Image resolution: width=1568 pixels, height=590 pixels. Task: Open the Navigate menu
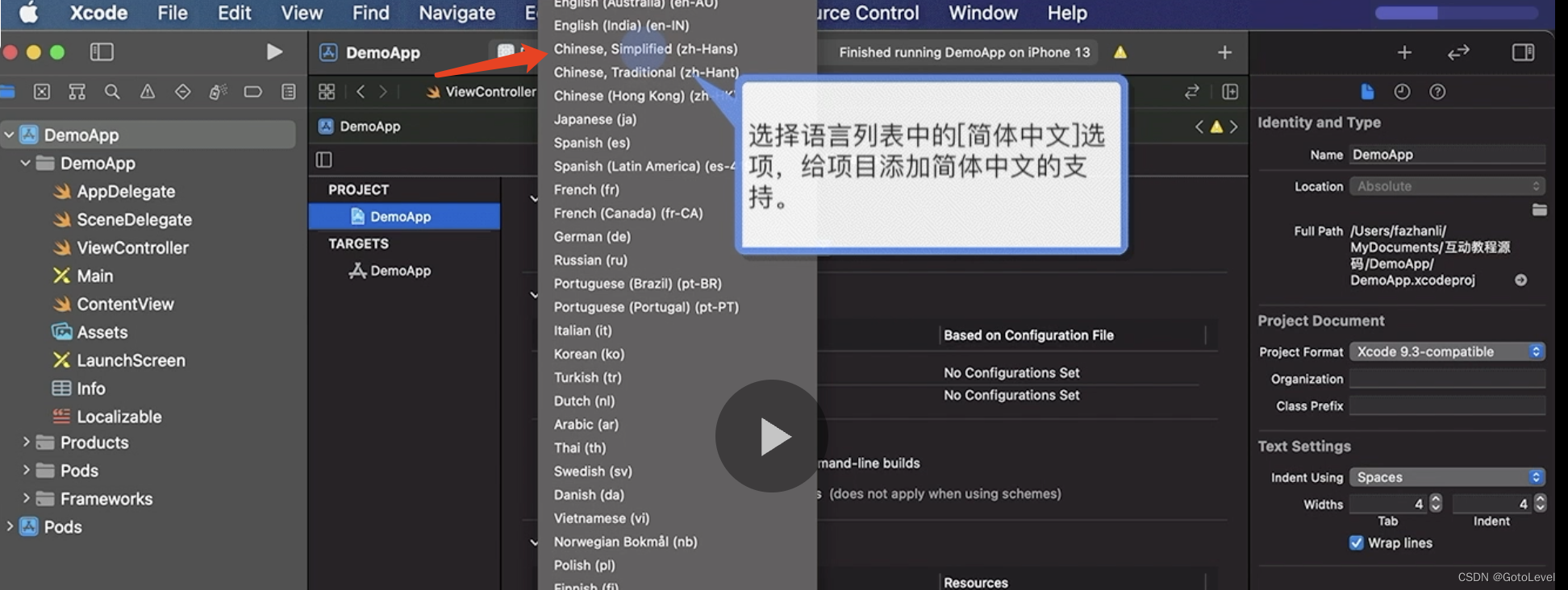click(x=457, y=13)
